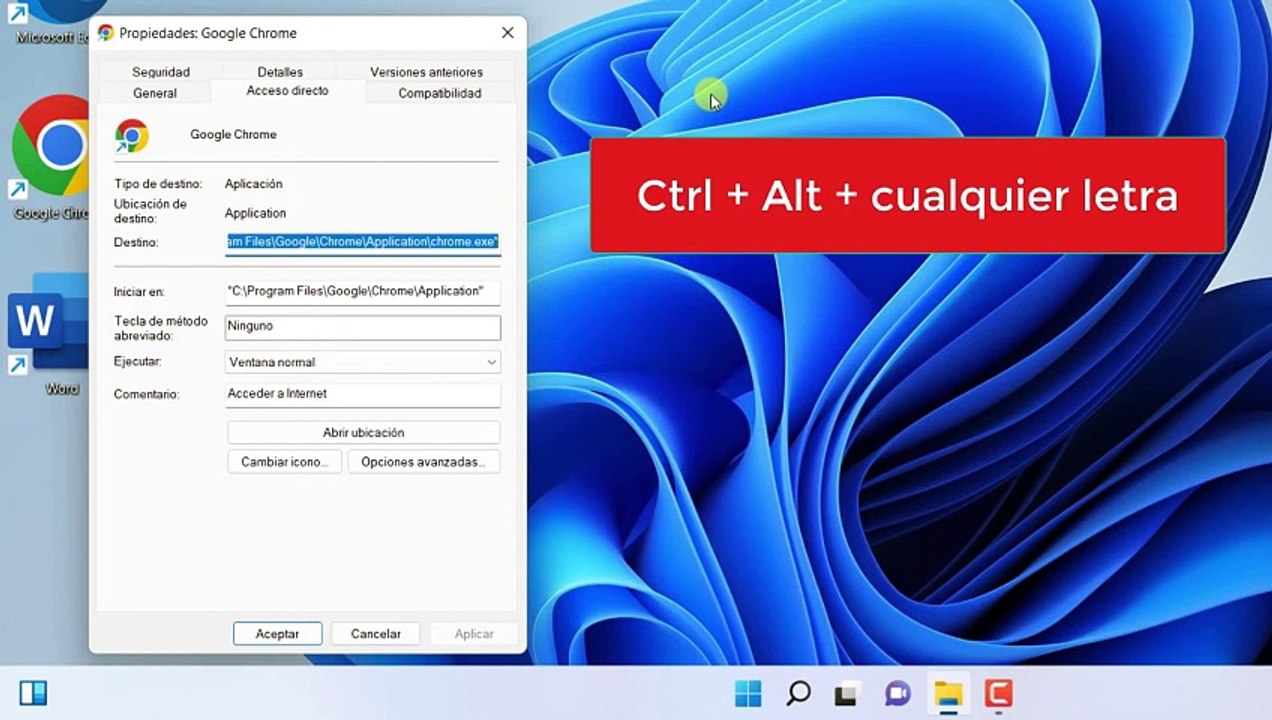Viewport: 1272px width, 720px height.
Task: Open Opciones avanzadas
Action: 424,462
